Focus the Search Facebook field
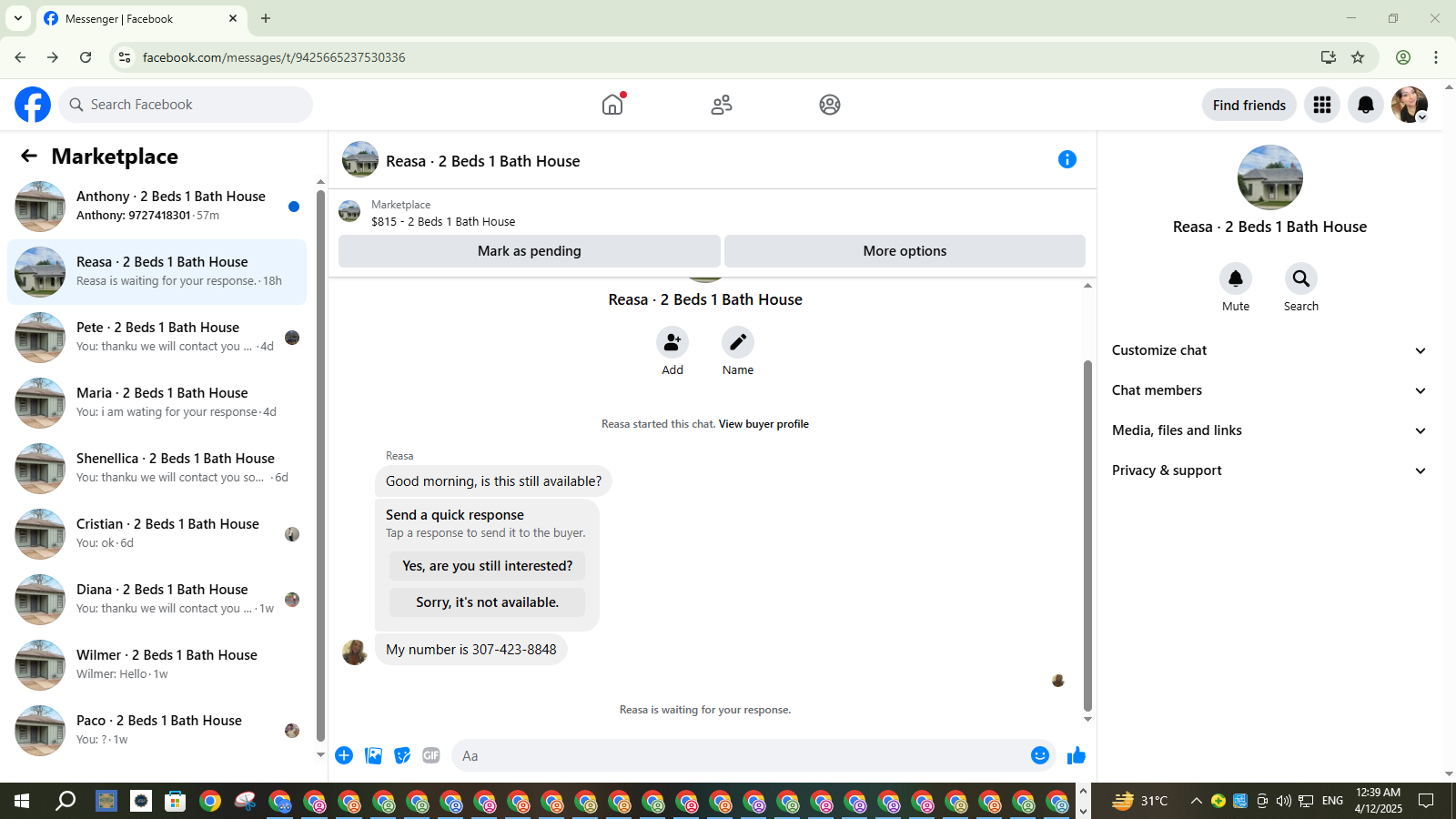 coord(186,105)
